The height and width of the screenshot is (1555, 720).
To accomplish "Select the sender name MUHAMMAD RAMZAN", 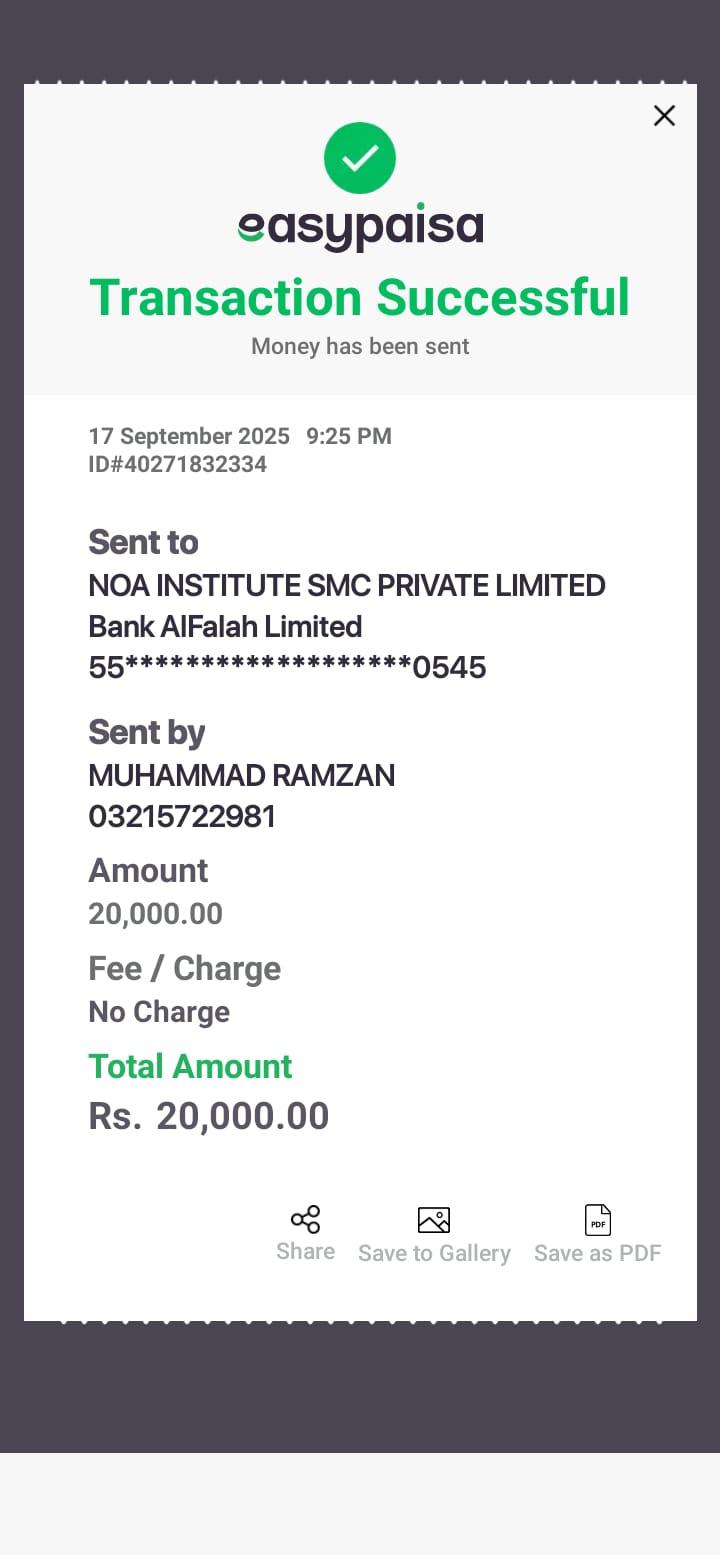I will (x=242, y=775).
